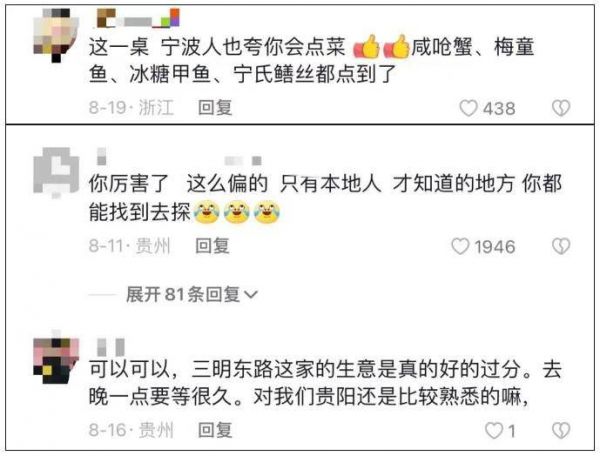Screen dimensions: 600x456
Task: Expand 展开81条回复 replies
Action: pos(191,295)
